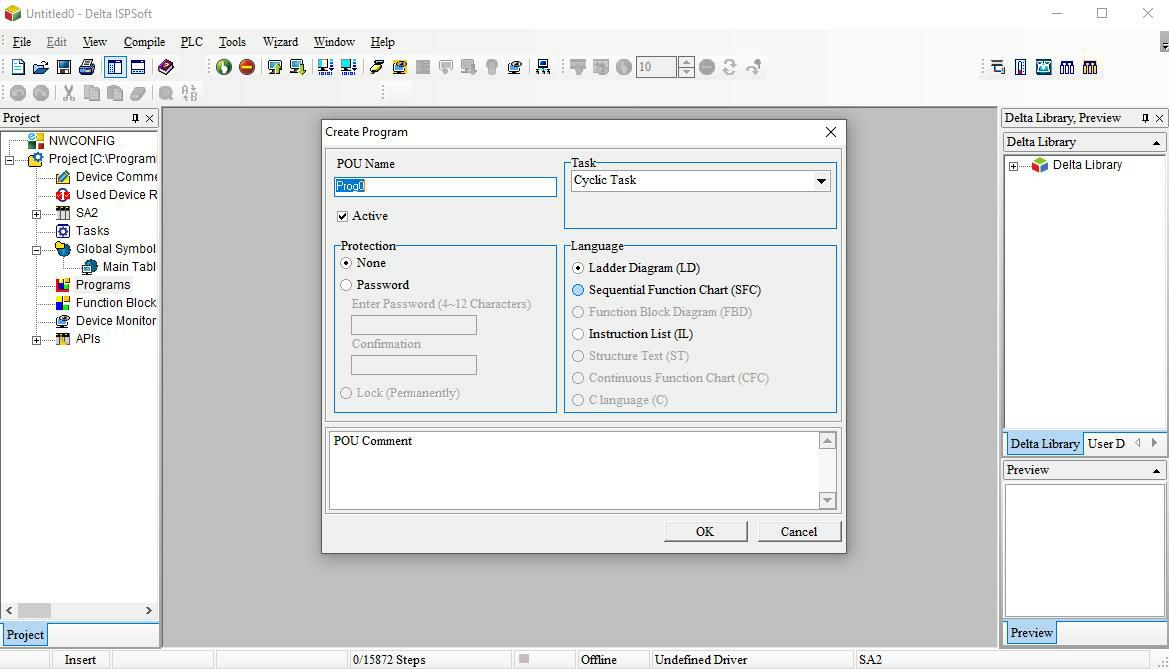The height and width of the screenshot is (669, 1169).
Task: Open the Wizard menu
Action: (x=280, y=42)
